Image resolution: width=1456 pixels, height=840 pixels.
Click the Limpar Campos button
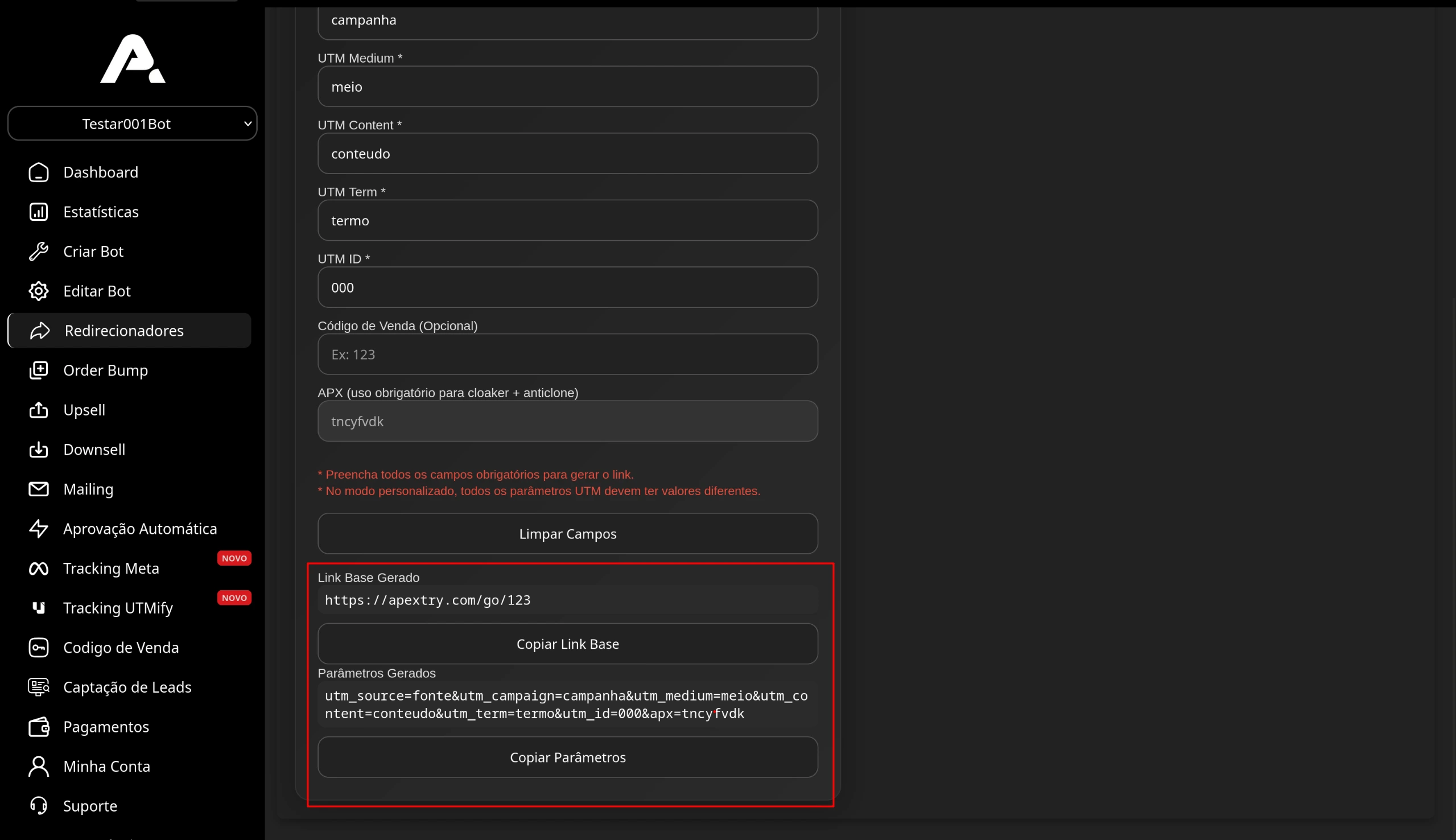567,534
